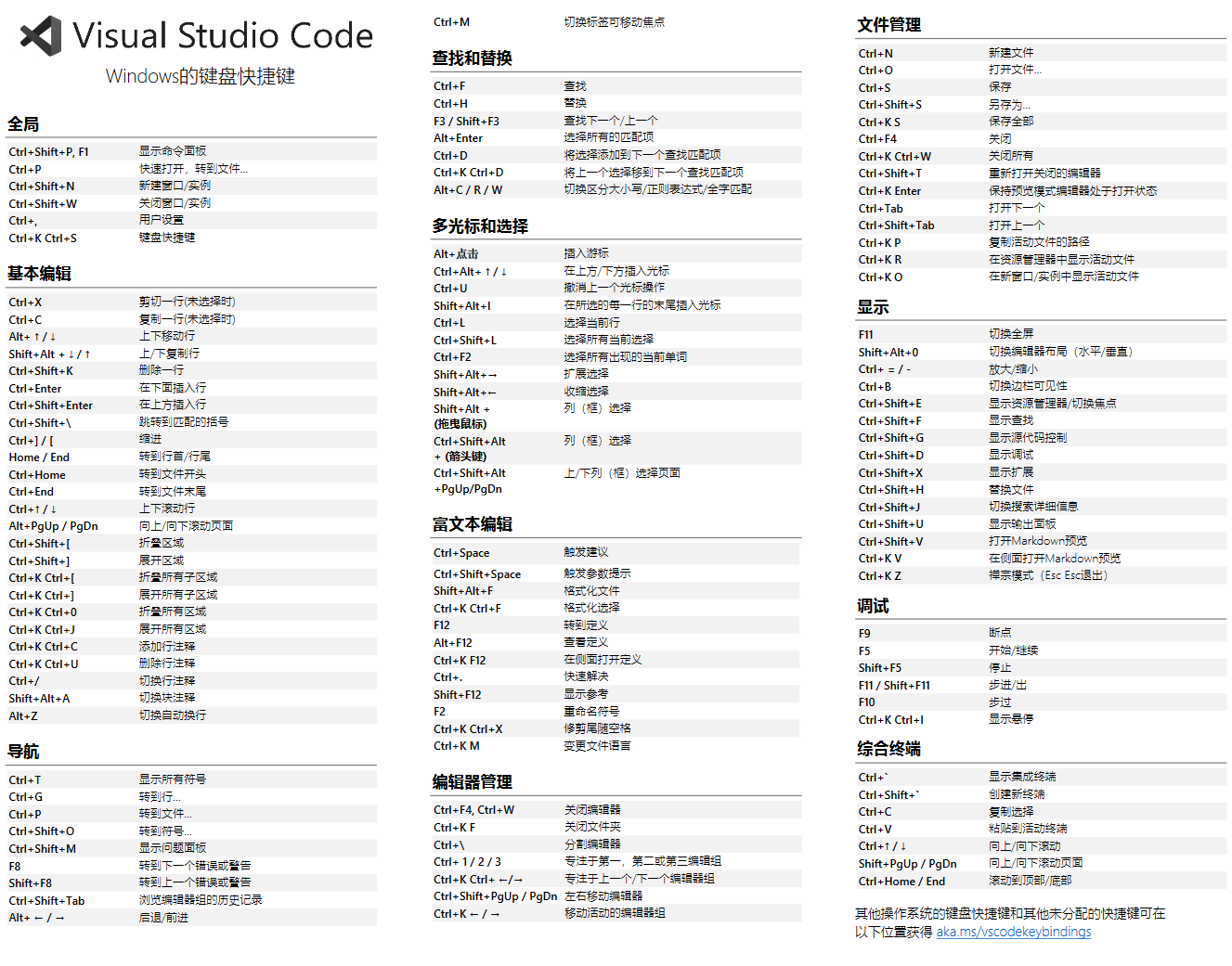This screenshot has height=966, width=1232.
Task: Click the 'Alt+Enter' shortcut text
Action: point(458,138)
